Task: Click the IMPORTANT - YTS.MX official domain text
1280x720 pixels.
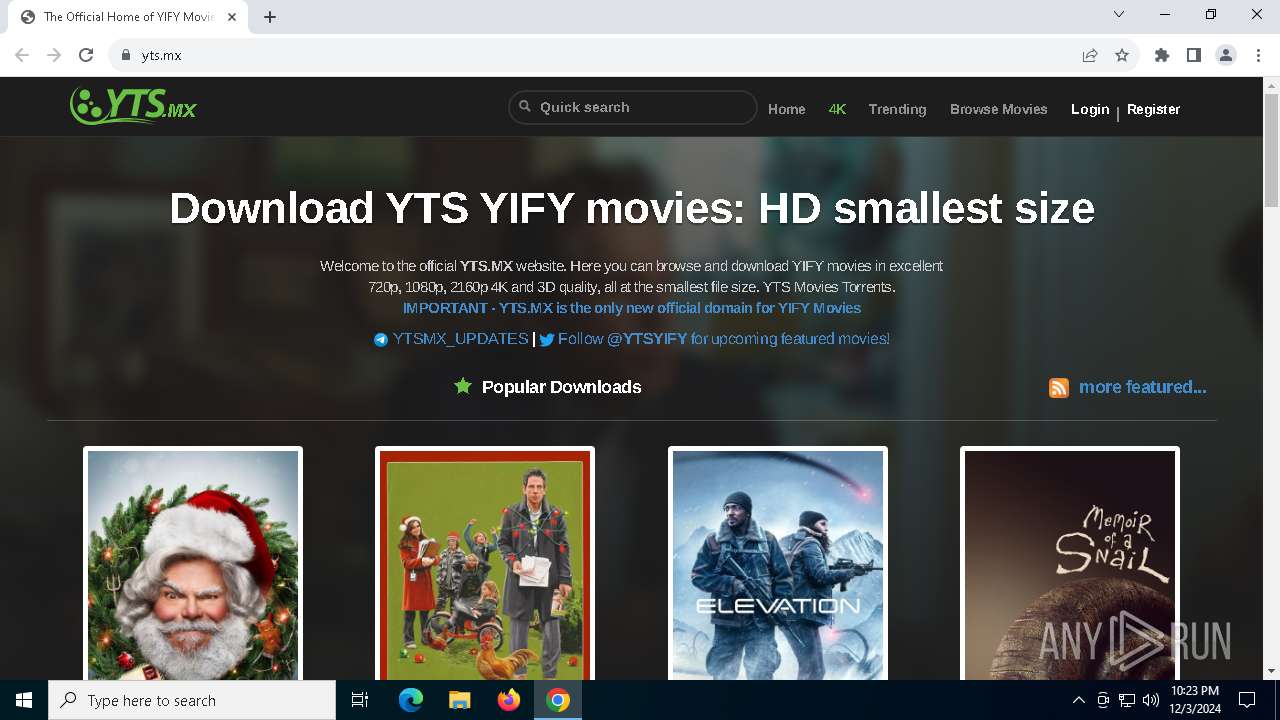Action: [x=632, y=308]
